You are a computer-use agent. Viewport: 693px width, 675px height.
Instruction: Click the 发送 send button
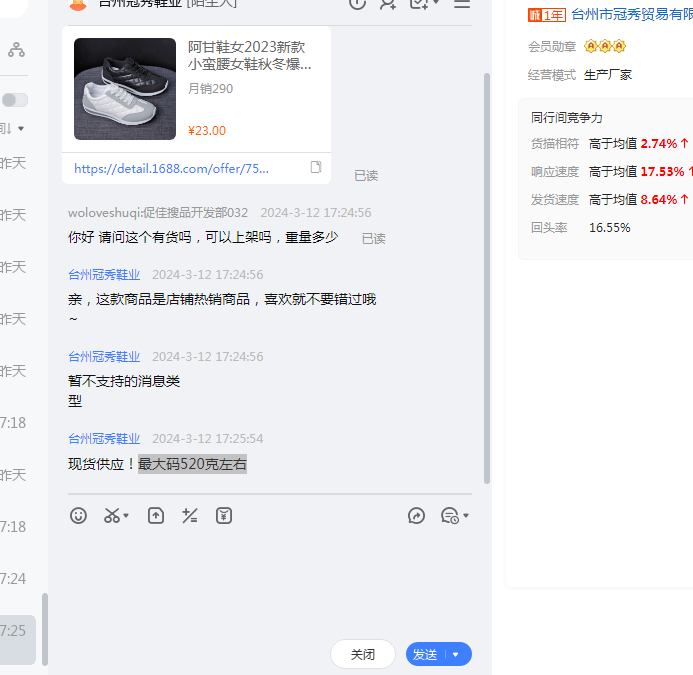425,654
